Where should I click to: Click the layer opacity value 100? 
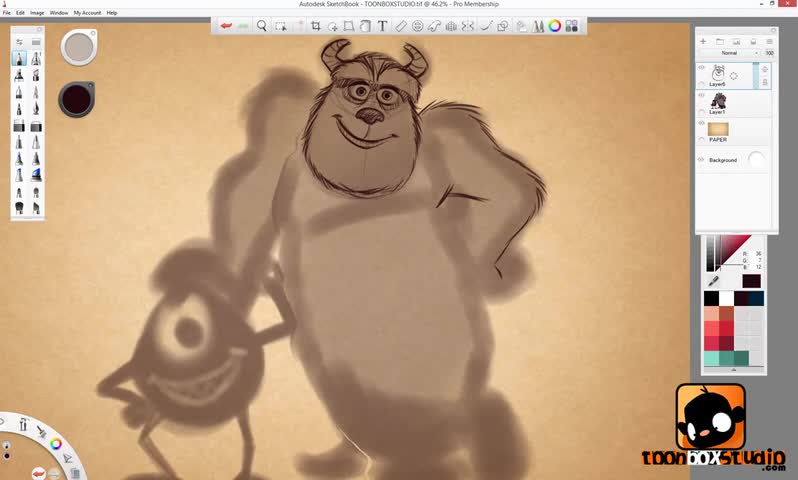coord(770,53)
